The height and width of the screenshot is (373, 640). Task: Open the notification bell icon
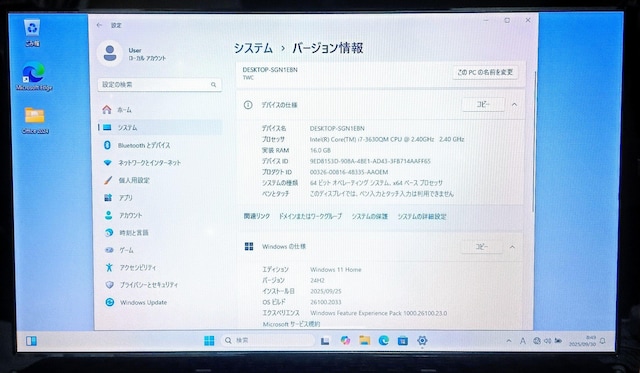pyautogui.click(x=603, y=341)
